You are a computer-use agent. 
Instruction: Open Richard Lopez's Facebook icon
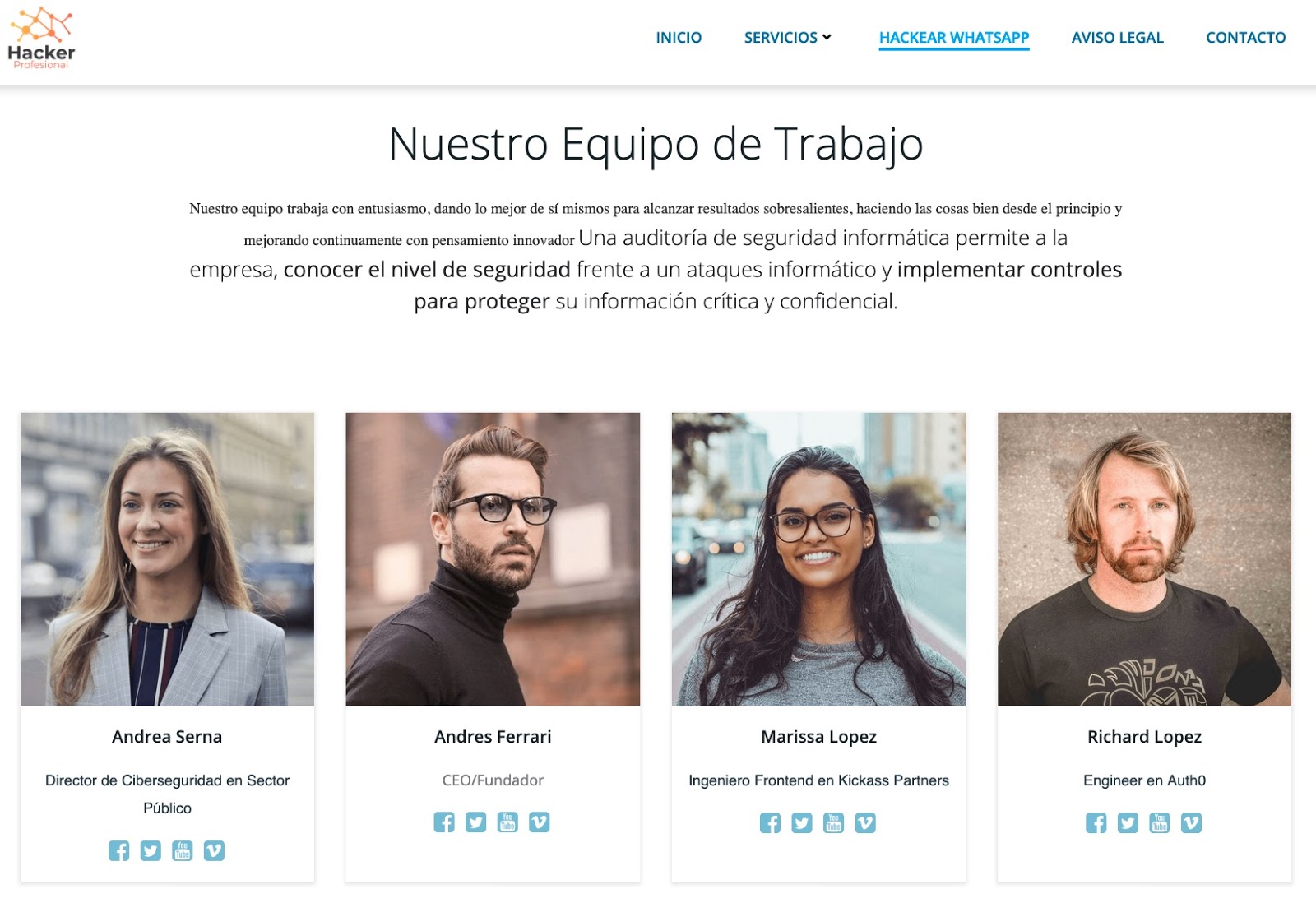coord(1096,823)
